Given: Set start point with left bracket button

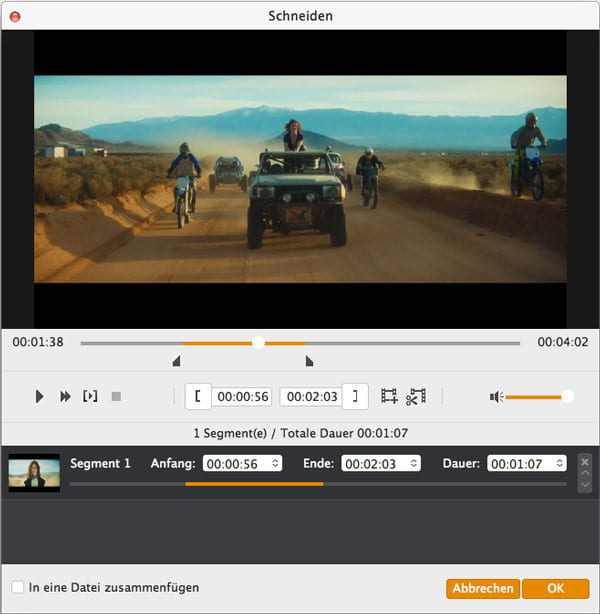Looking at the screenshot, I should click(x=198, y=397).
